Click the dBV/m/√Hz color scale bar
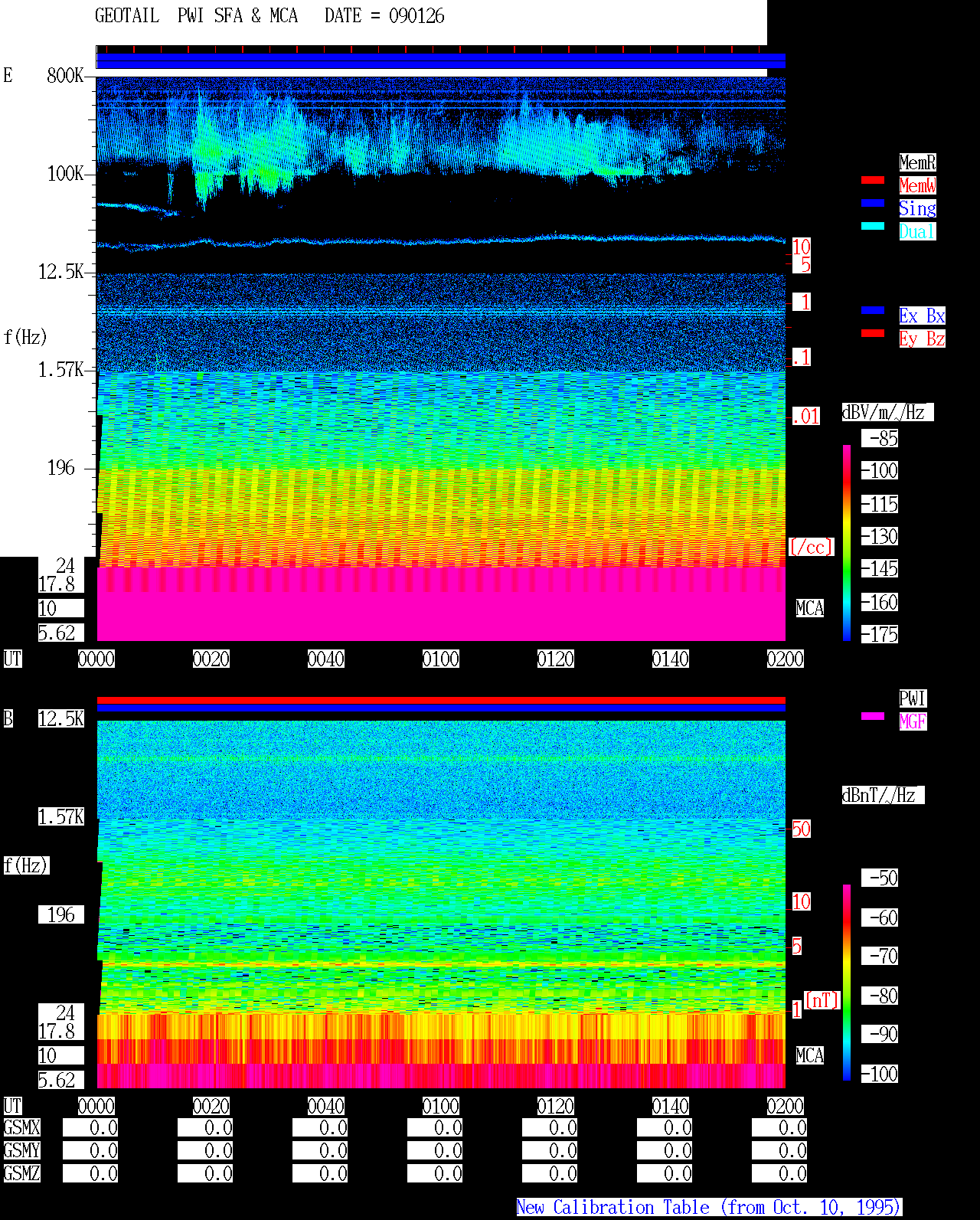Viewport: 980px width, 1220px height. tap(847, 542)
